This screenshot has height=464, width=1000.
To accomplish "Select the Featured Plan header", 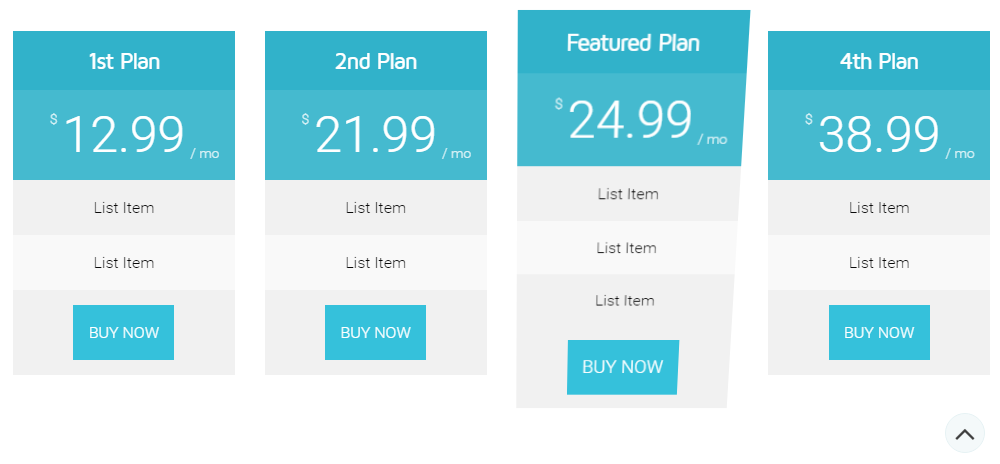I will (633, 43).
